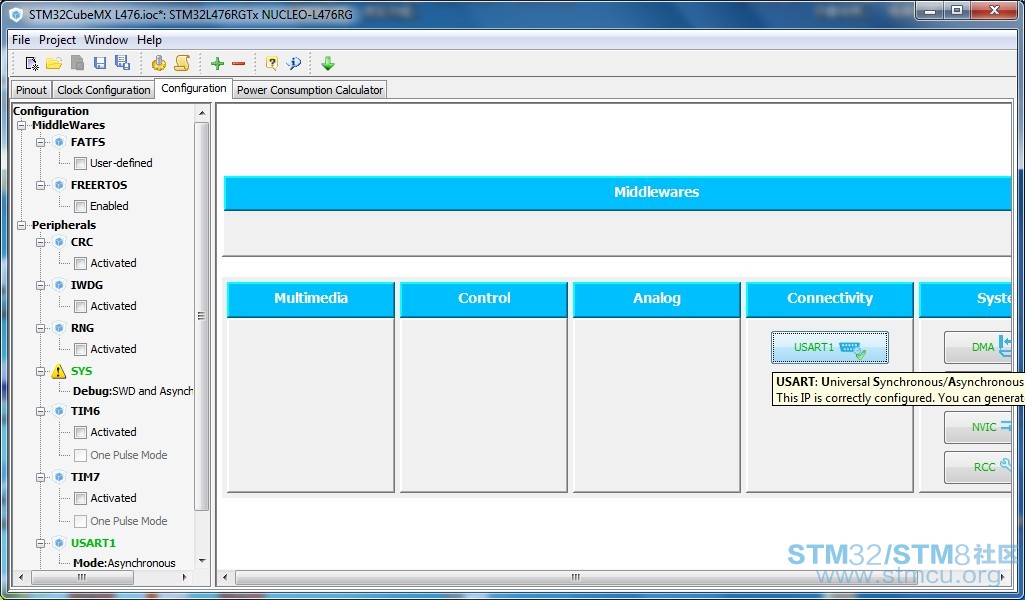Click the Save As double-floppy icon
1025x600 pixels.
pos(122,63)
